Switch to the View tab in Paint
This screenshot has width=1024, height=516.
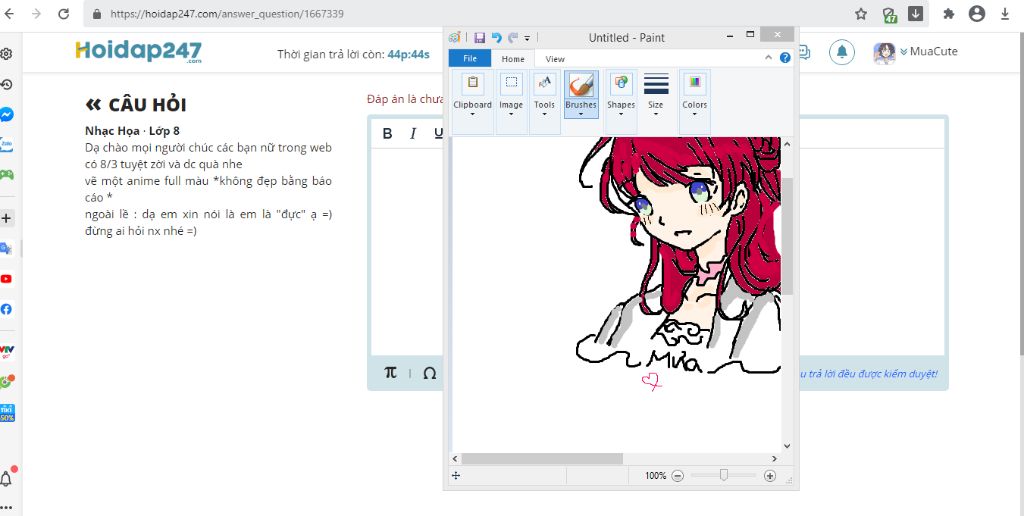[x=554, y=59]
